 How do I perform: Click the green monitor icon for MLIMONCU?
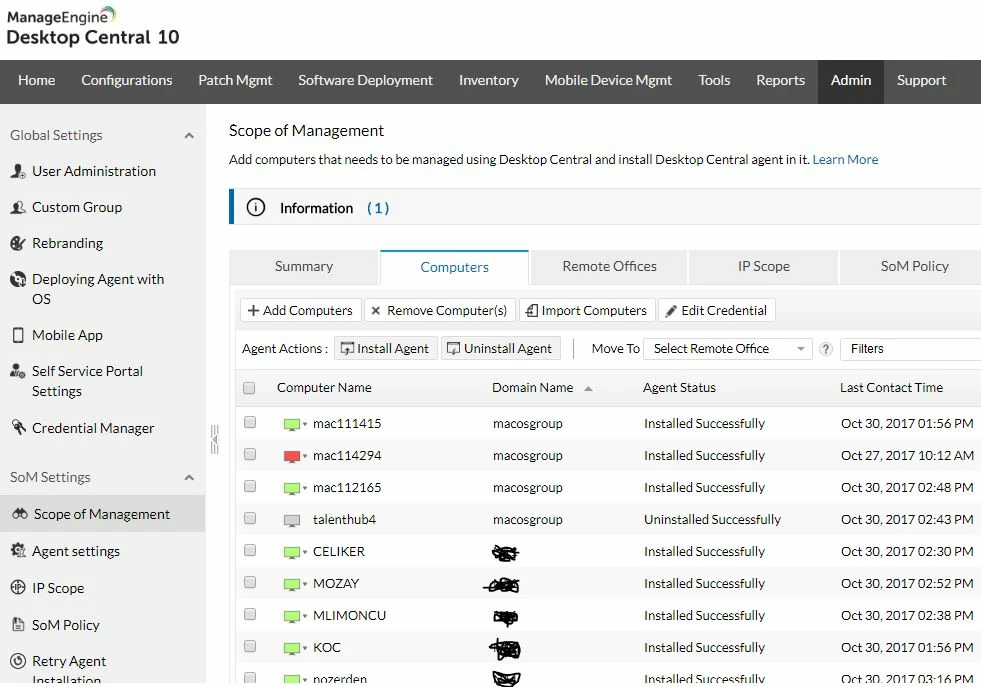click(x=292, y=616)
